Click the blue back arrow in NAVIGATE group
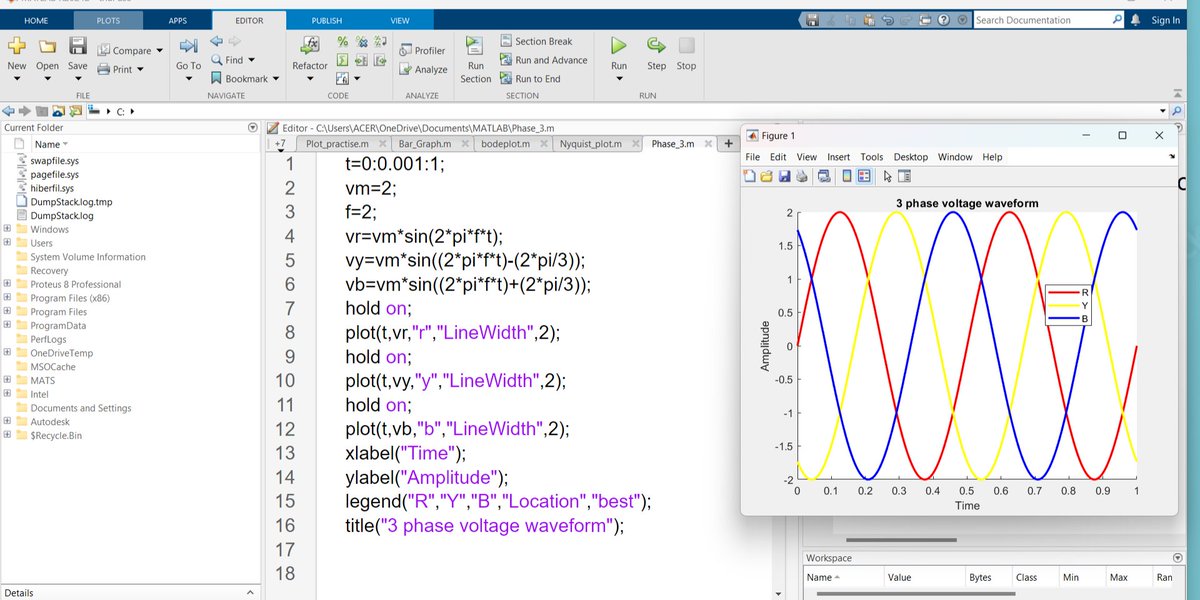 click(216, 41)
